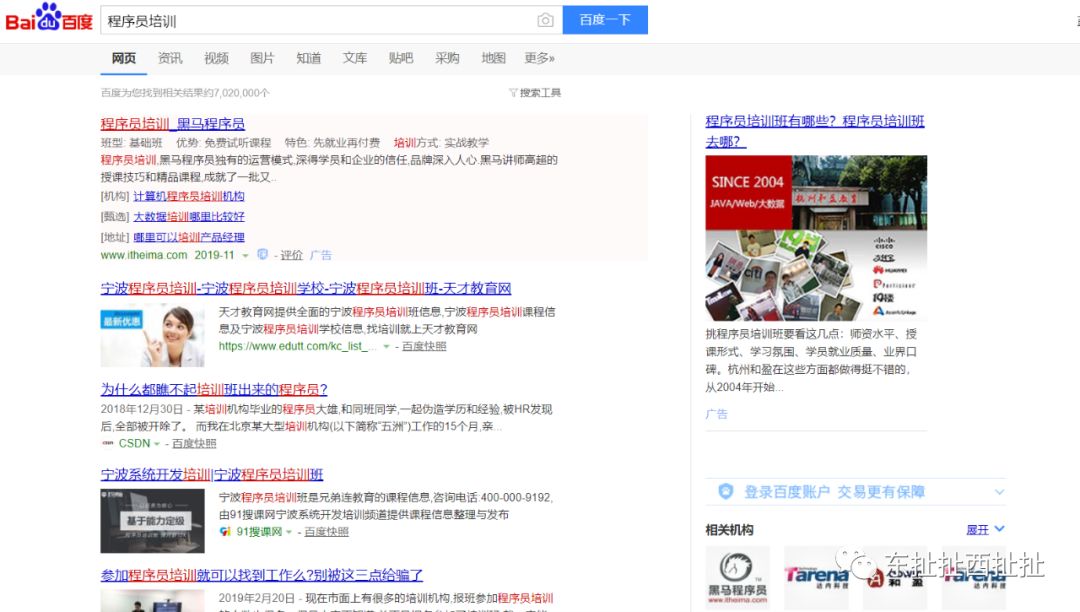This screenshot has width=1080, height=612.
Task: Open 宁波系统开发培训|宁波程序员培训班 result
Action: pyautogui.click(x=212, y=475)
